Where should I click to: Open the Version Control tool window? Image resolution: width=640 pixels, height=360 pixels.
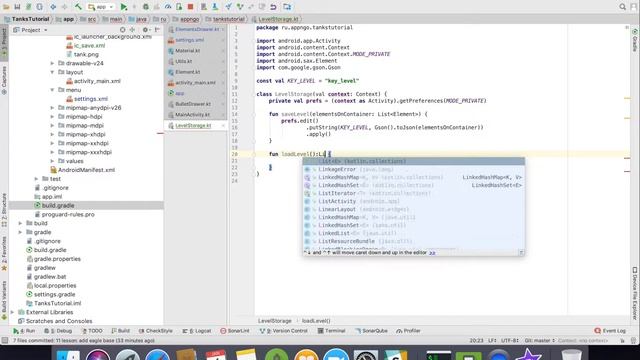click(283, 331)
